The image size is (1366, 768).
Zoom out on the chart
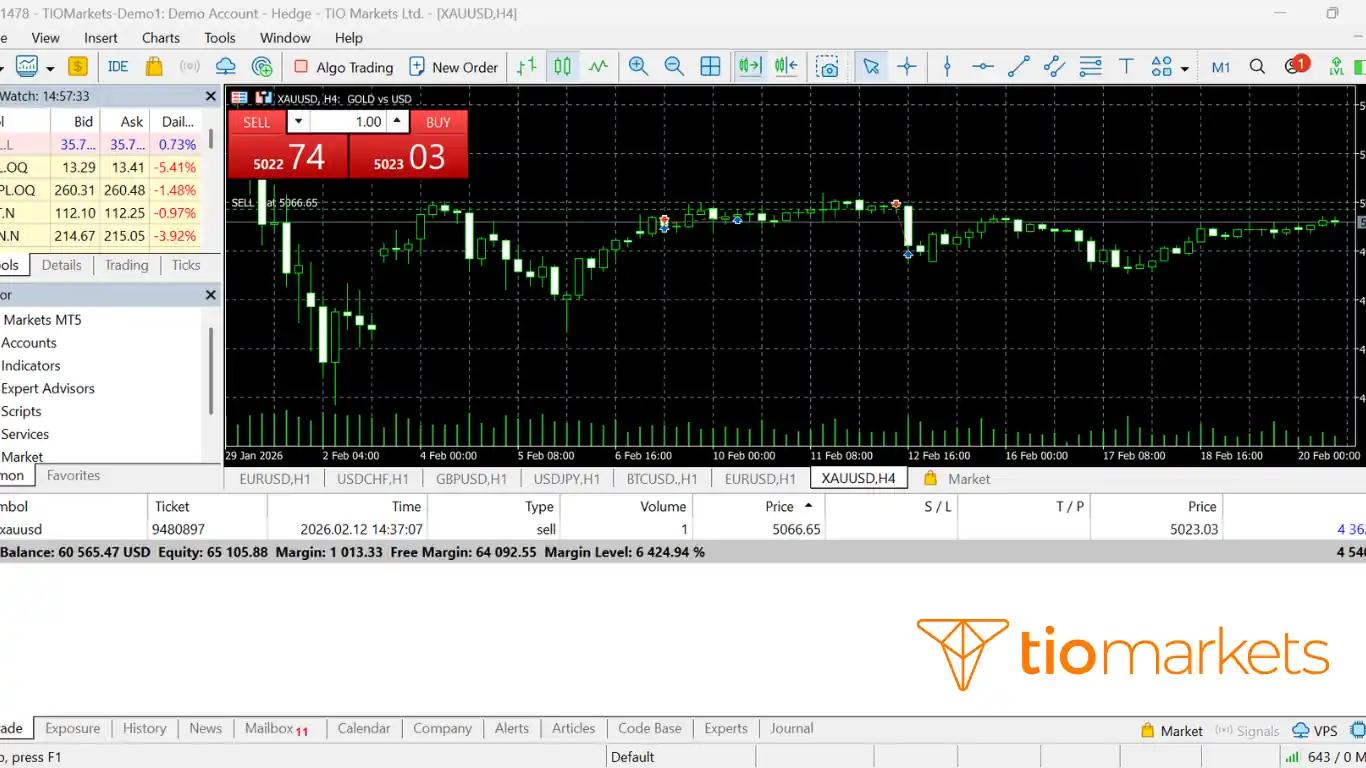(x=674, y=67)
